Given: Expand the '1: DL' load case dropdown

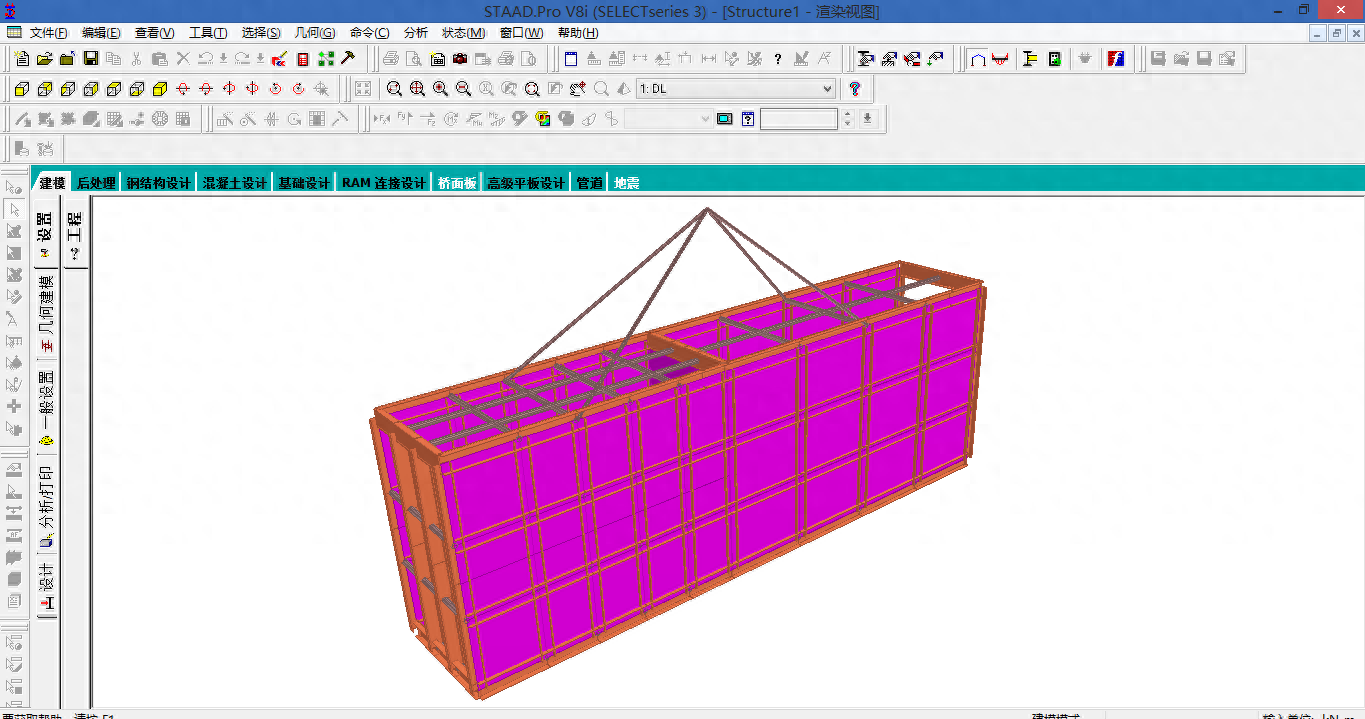Looking at the screenshot, I should 826,89.
